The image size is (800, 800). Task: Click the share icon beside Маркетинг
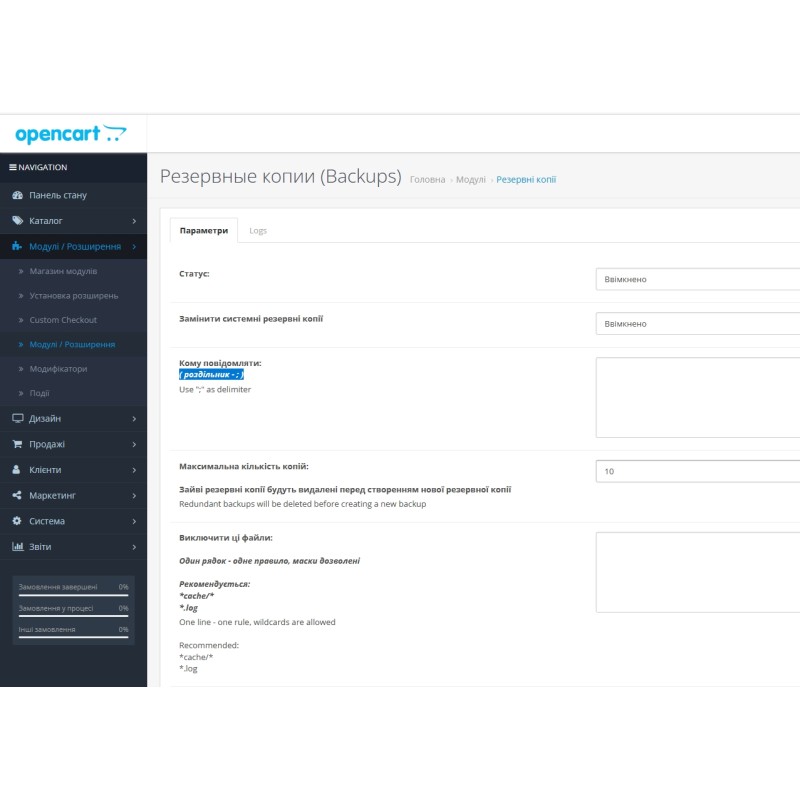pos(17,495)
